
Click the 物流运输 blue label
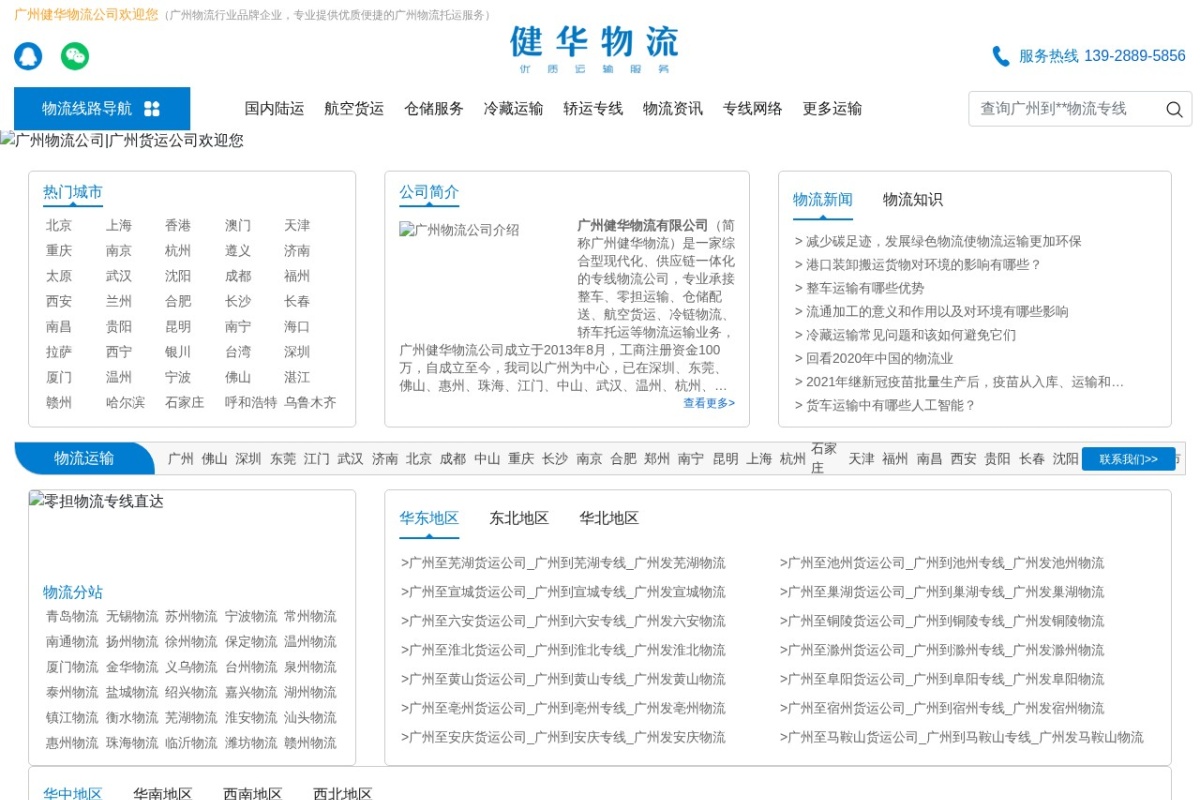(x=84, y=459)
